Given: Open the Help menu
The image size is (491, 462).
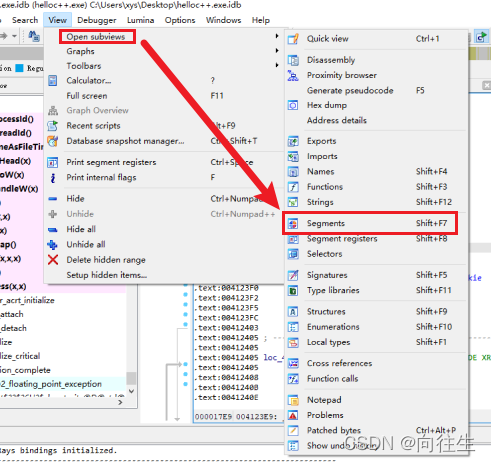Looking at the screenshot, I should tap(261, 20).
